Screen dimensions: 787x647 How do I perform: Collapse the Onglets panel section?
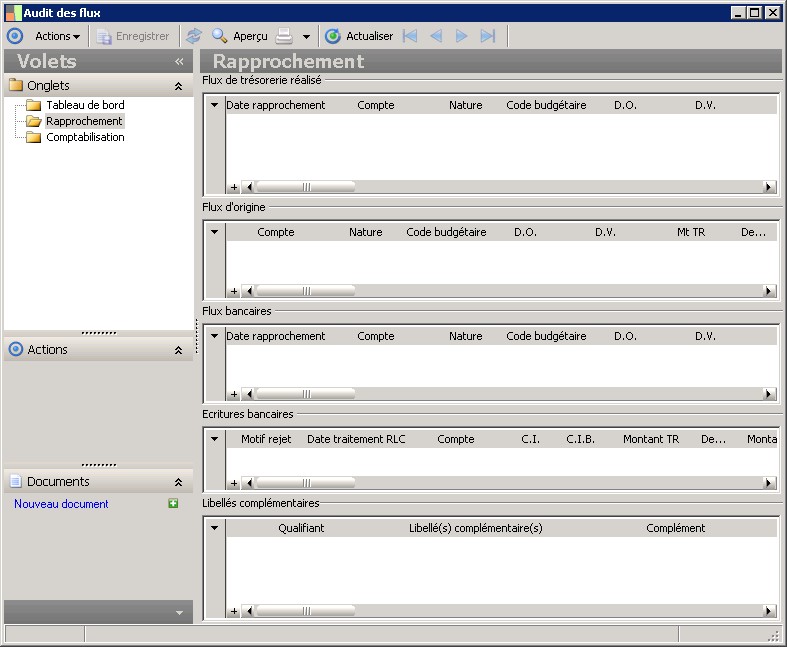[178, 86]
